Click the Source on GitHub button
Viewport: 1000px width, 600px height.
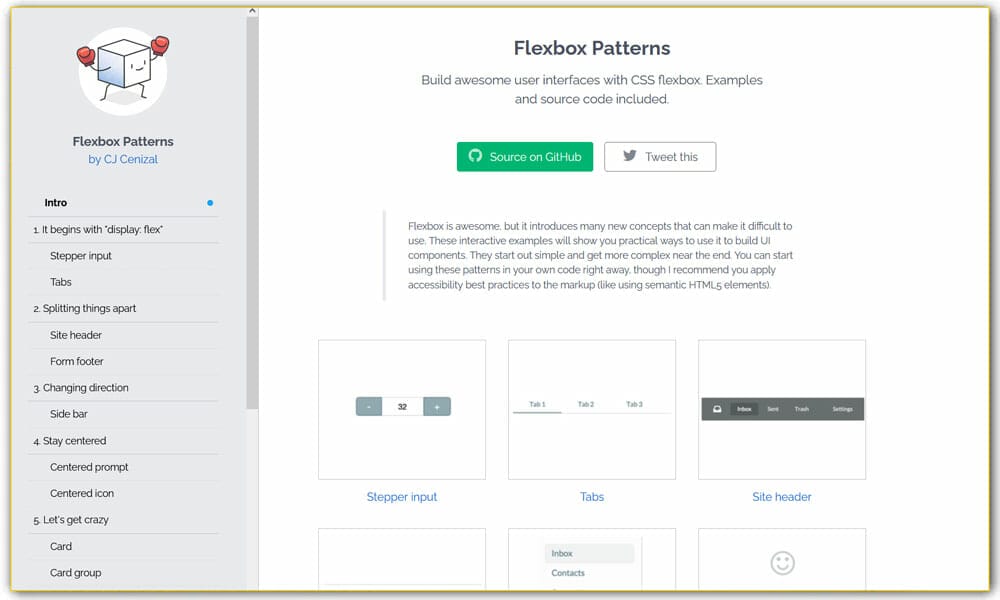point(524,157)
